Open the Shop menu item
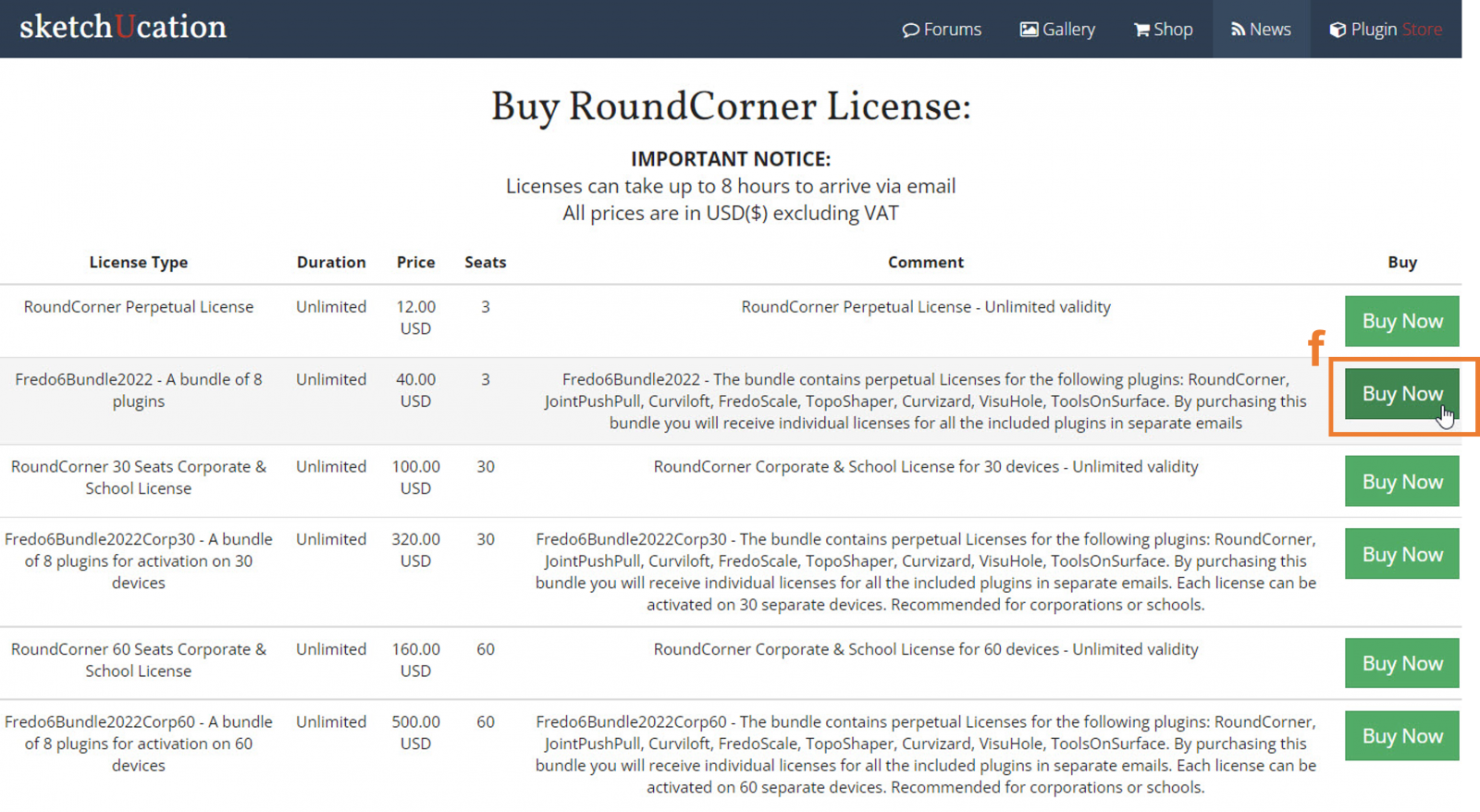This screenshot has width=1480, height=812. pyautogui.click(x=1163, y=30)
